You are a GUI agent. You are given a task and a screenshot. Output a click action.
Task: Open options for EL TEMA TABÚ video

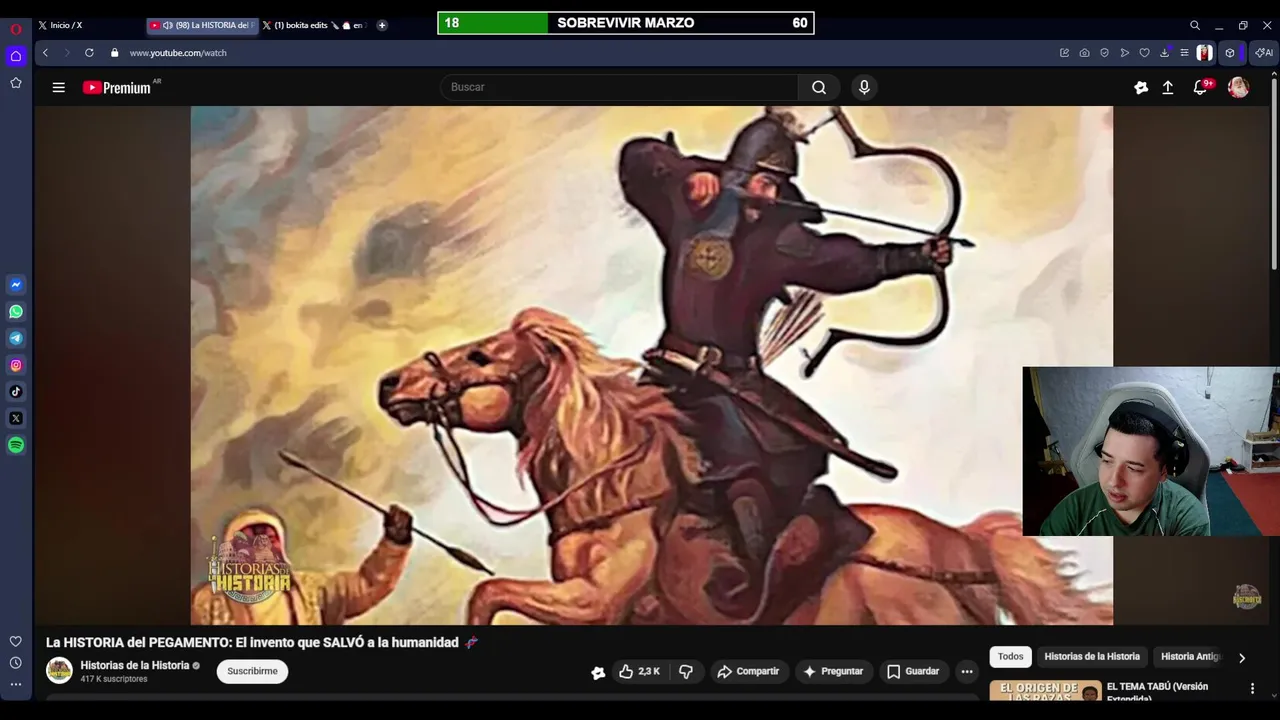[1252, 689]
